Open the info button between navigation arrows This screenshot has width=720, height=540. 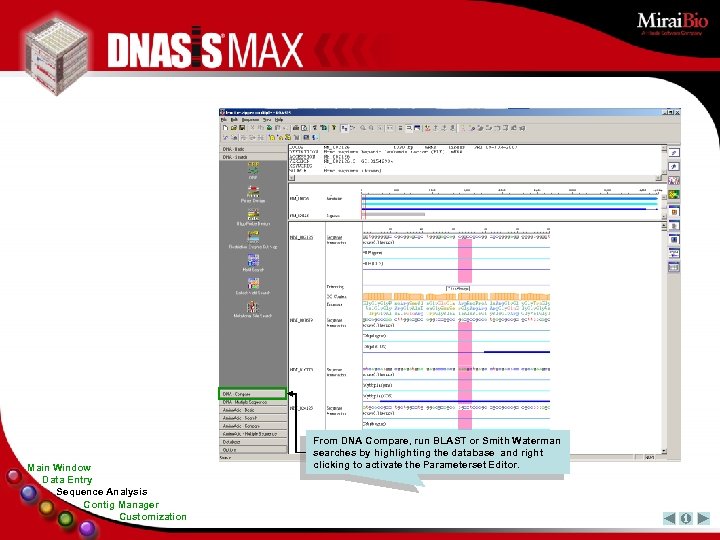tap(686, 518)
